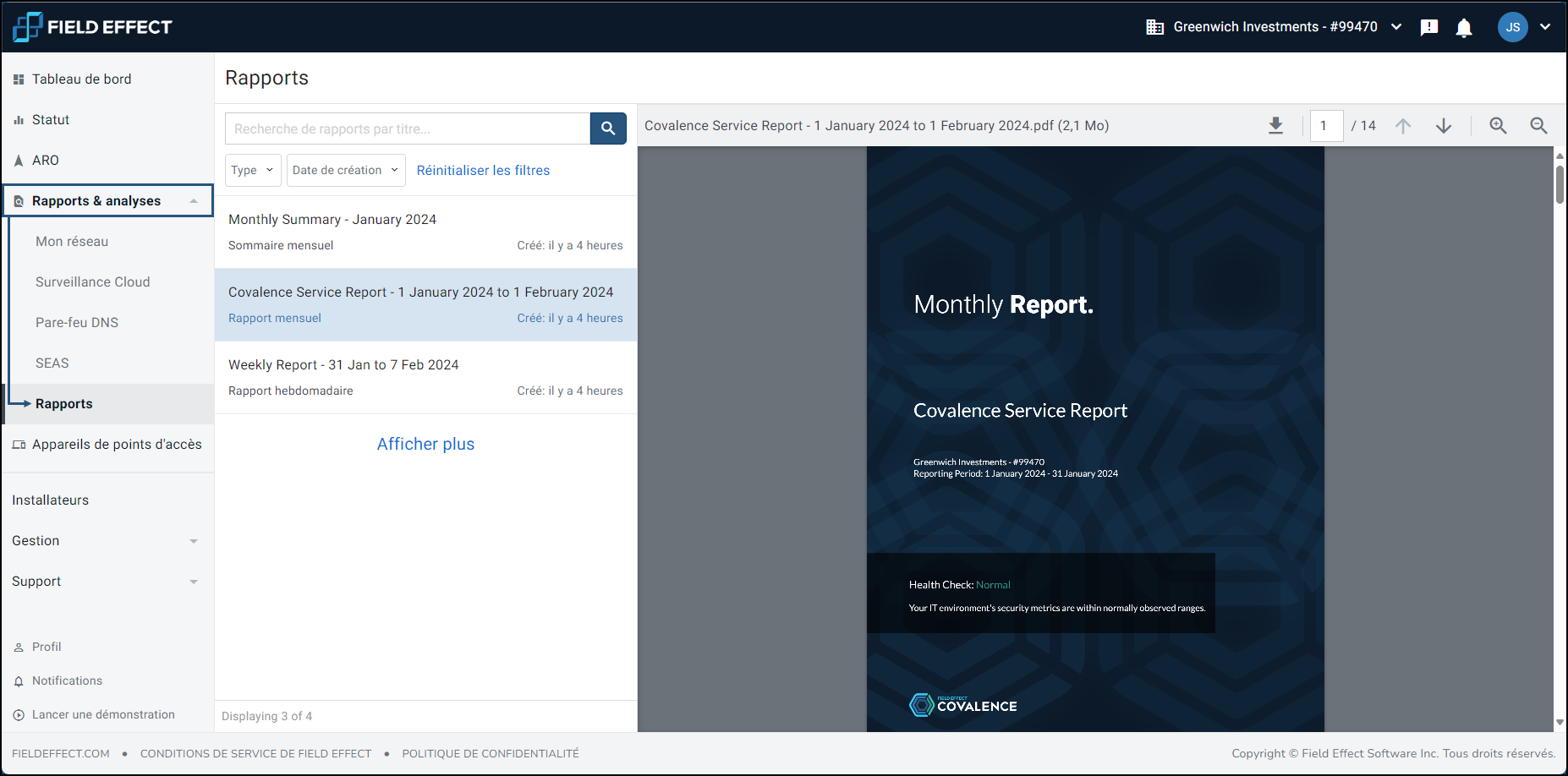Click the PDF page number field
The height and width of the screenshot is (776, 1568).
tap(1326, 126)
